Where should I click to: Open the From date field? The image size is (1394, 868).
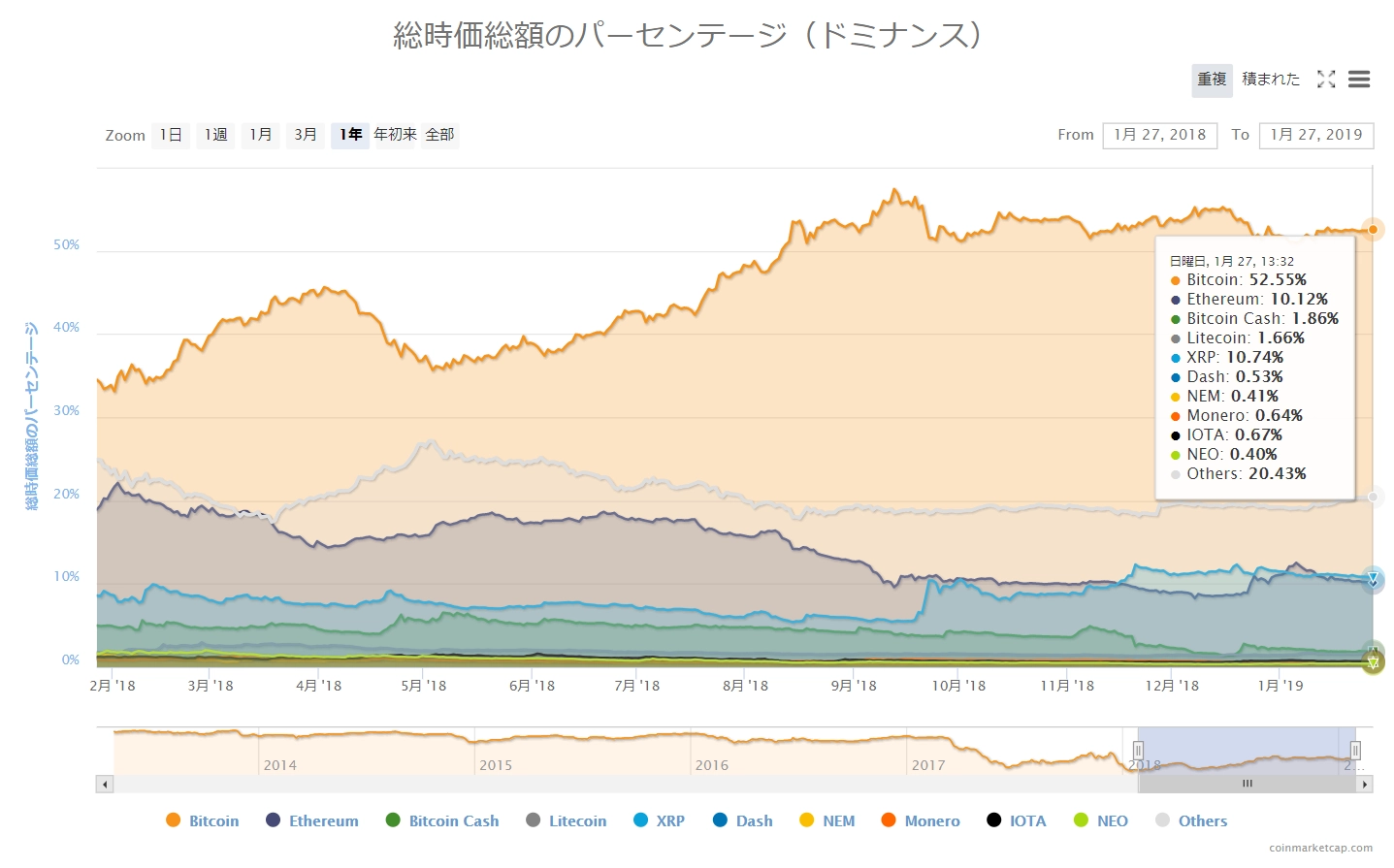point(1160,135)
